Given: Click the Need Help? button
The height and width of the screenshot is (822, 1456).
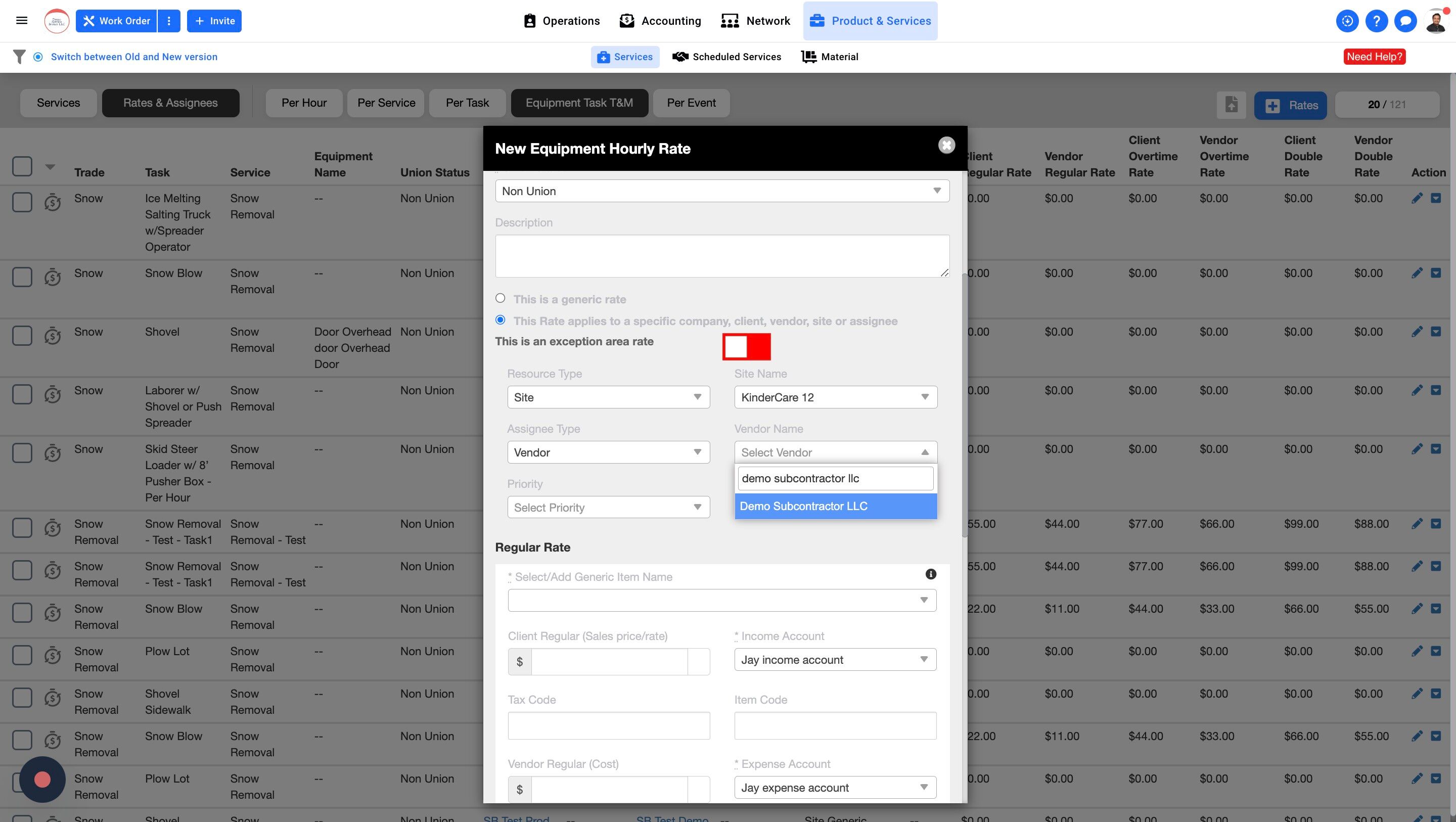Looking at the screenshot, I should 1374,57.
